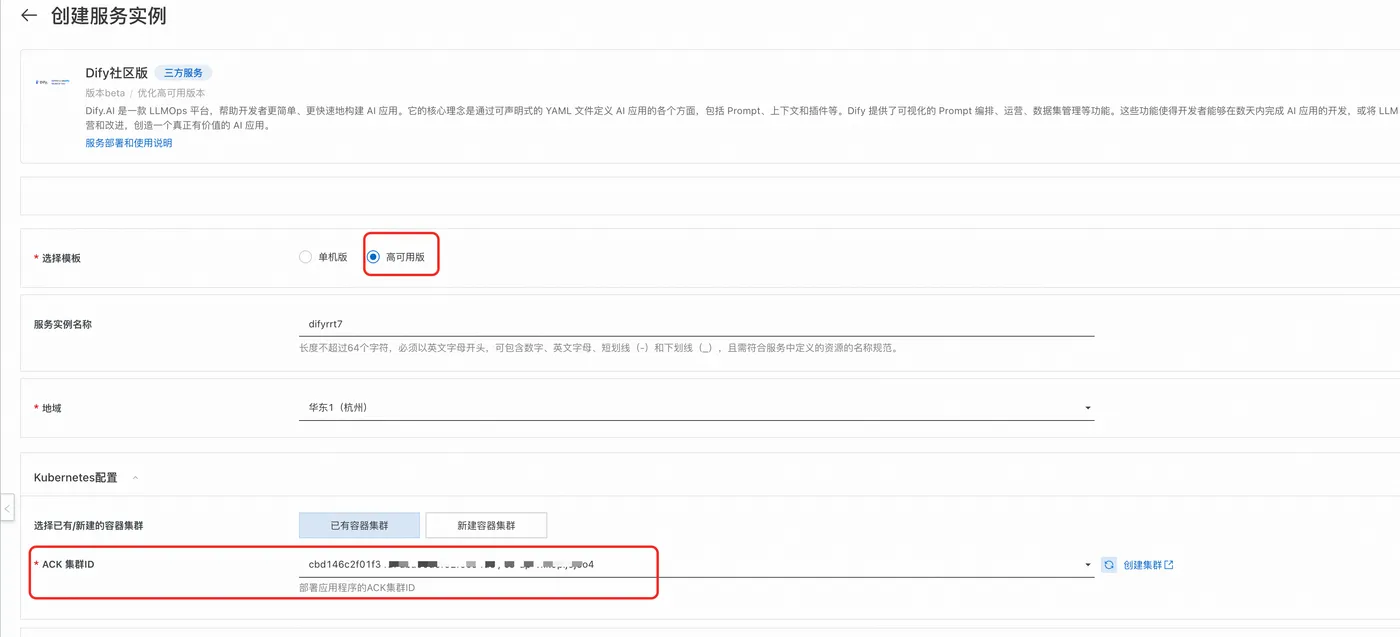
Task: Refresh the ACK cluster list
Action: [x=1109, y=565]
